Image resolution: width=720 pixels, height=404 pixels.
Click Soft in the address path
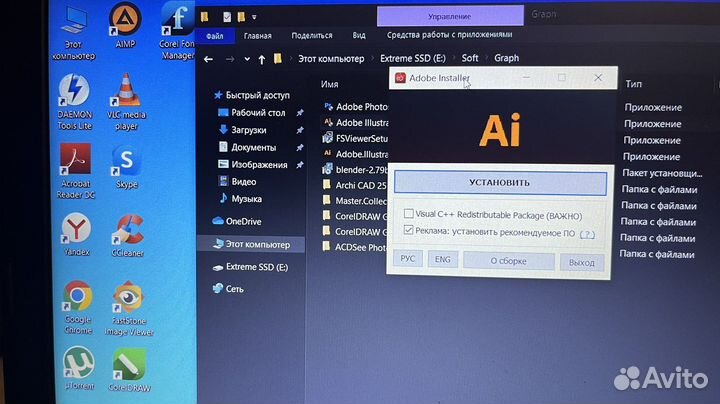point(470,58)
